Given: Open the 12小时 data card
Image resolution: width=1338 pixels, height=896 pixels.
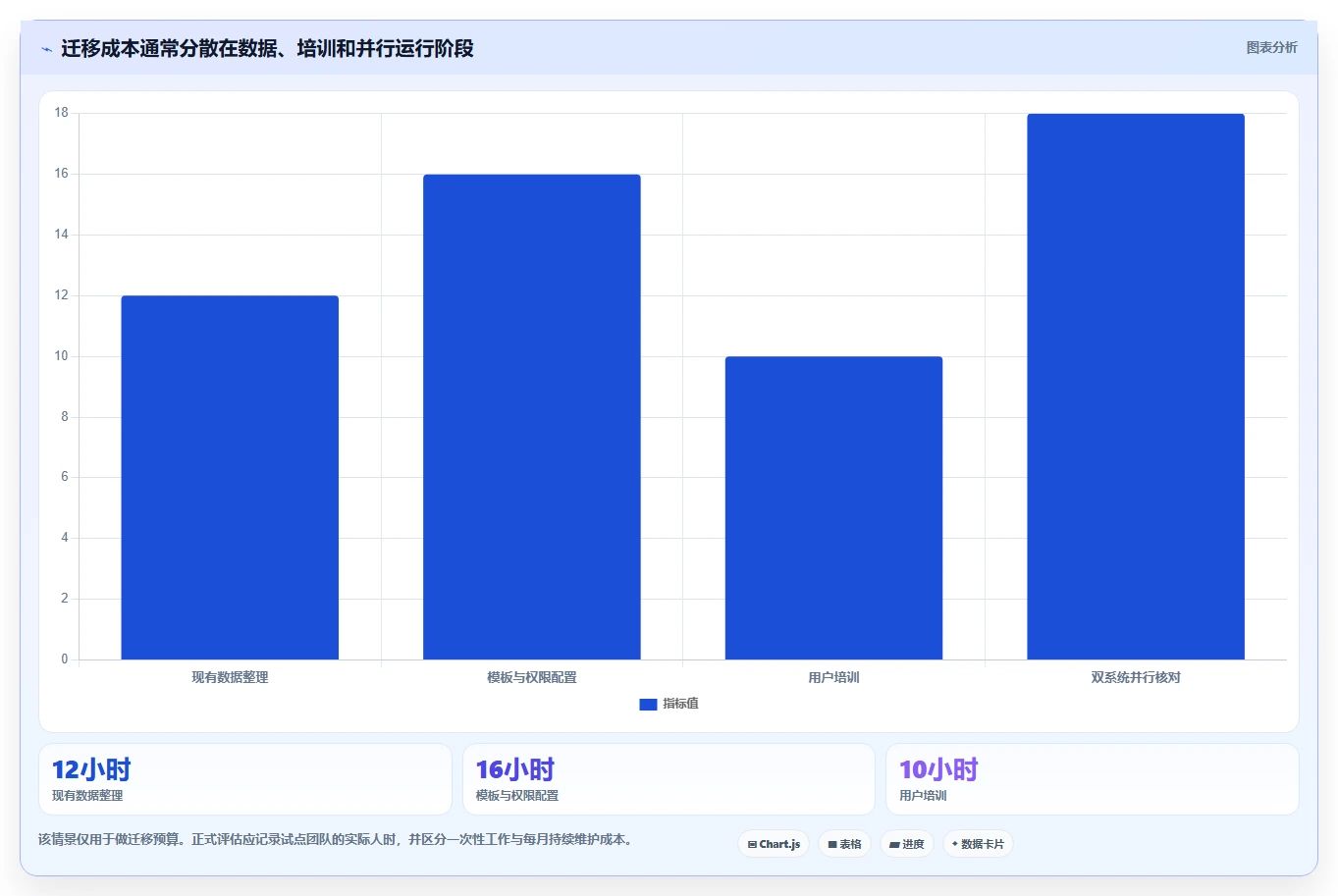Looking at the screenshot, I should click(245, 779).
